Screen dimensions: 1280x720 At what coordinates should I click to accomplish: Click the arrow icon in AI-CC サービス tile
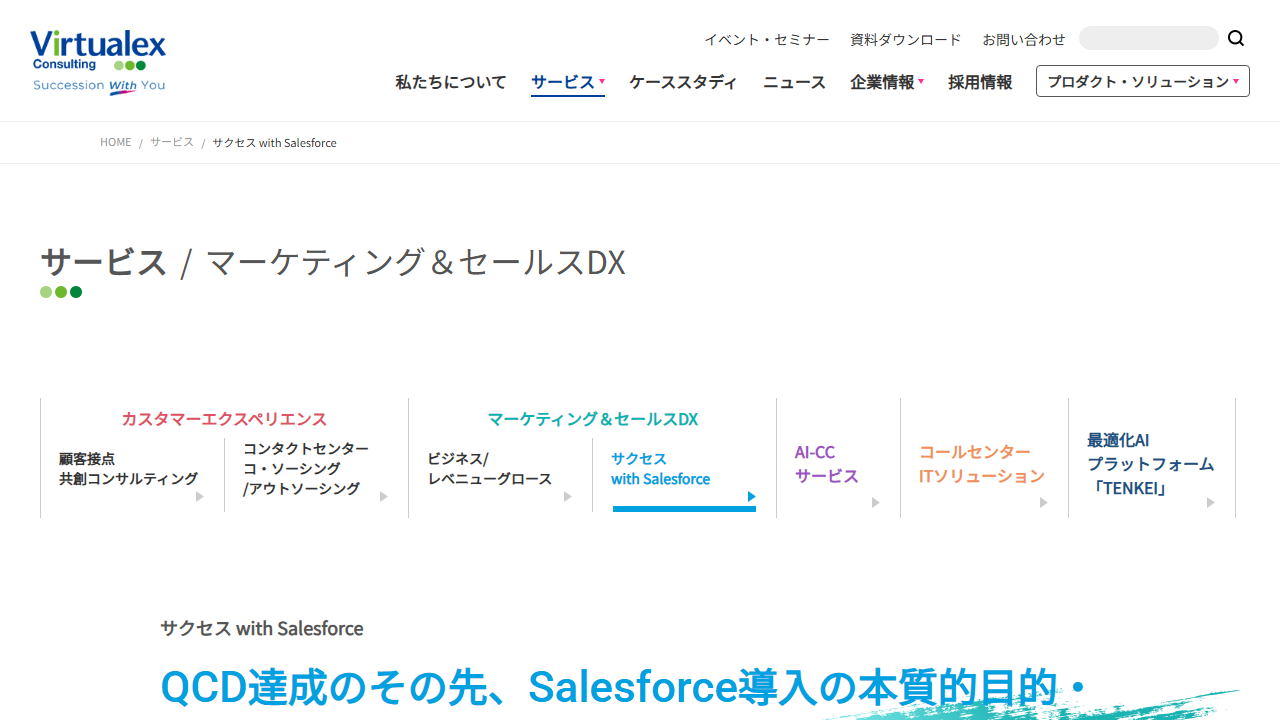875,502
